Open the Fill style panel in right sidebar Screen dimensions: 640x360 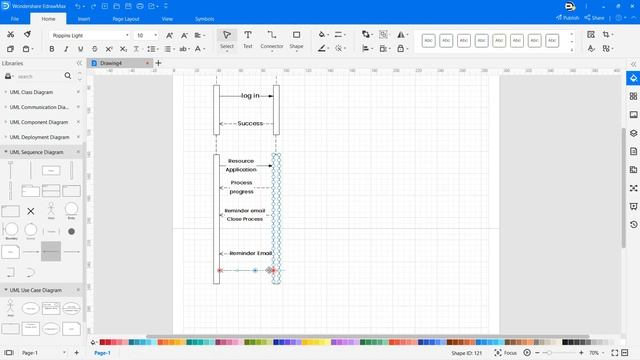[x=633, y=78]
